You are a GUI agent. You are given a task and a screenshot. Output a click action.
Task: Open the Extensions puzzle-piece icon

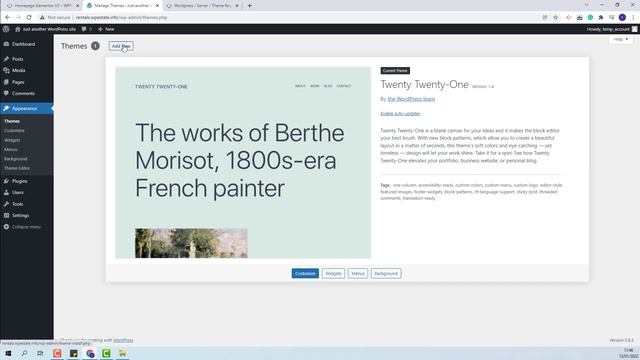[x=601, y=18]
